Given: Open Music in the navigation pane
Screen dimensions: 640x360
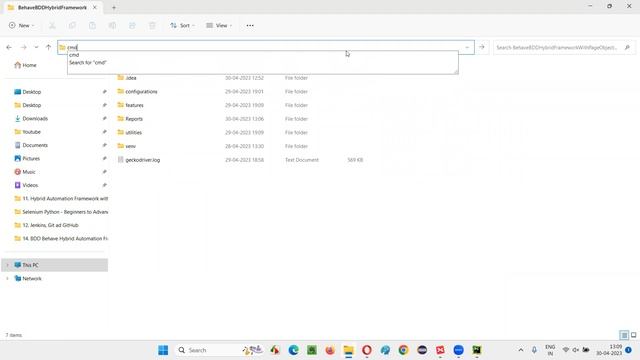Looking at the screenshot, I should tap(25, 172).
